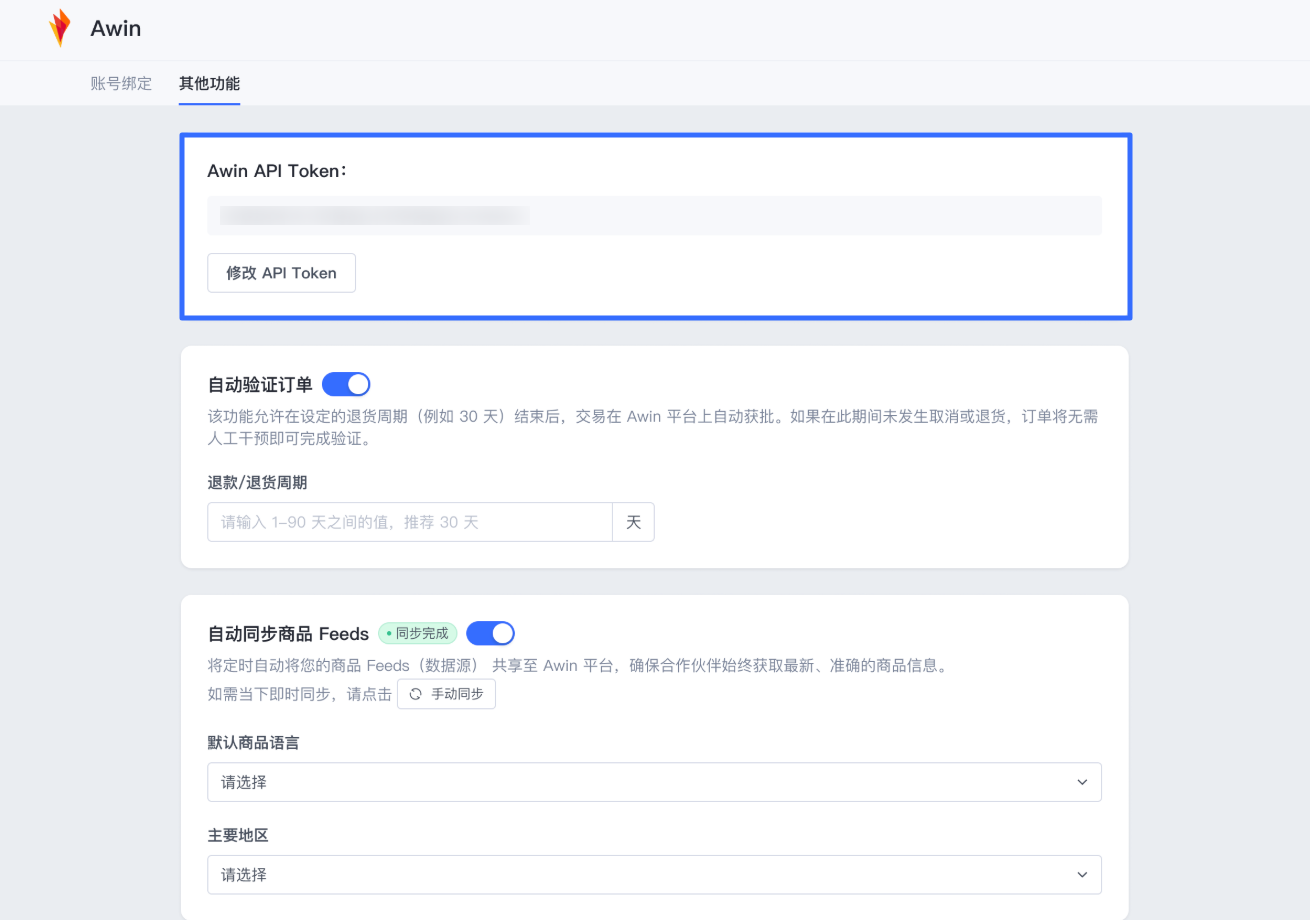The width and height of the screenshot is (1310, 920).
Task: Click the 修改 API Token button
Action: (281, 273)
